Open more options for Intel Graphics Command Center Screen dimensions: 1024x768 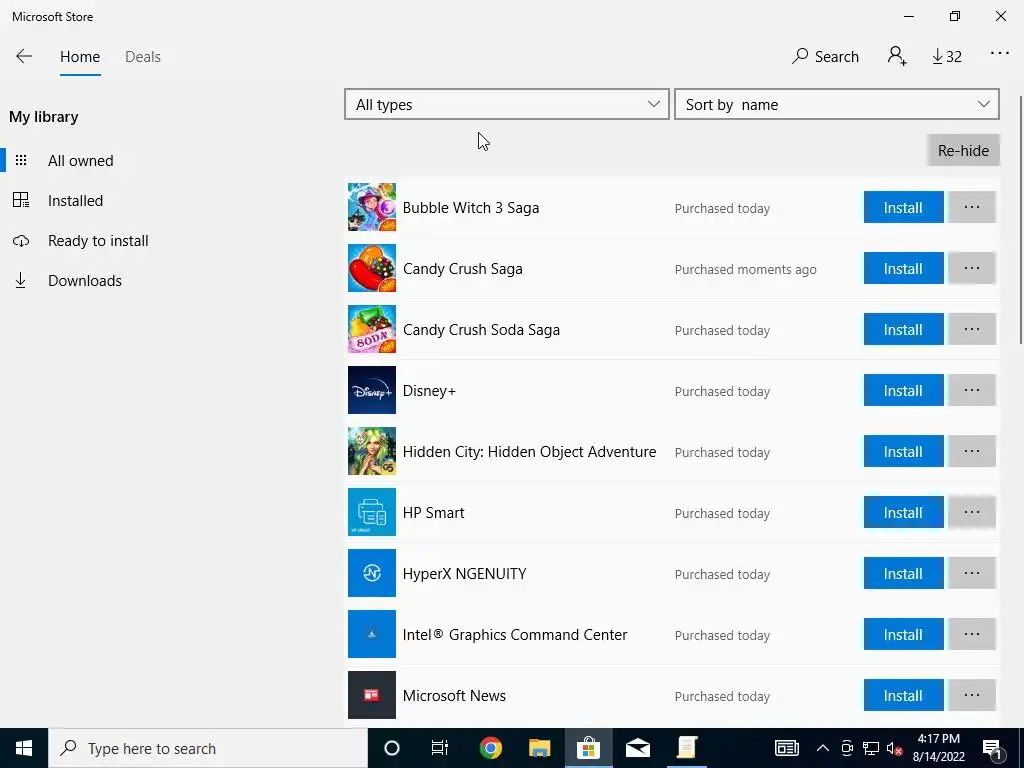pyautogui.click(x=972, y=634)
